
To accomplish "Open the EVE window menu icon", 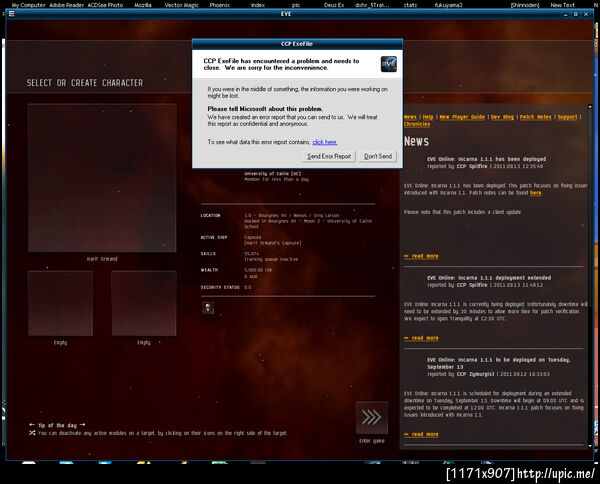I will pyautogui.click(x=11, y=14).
